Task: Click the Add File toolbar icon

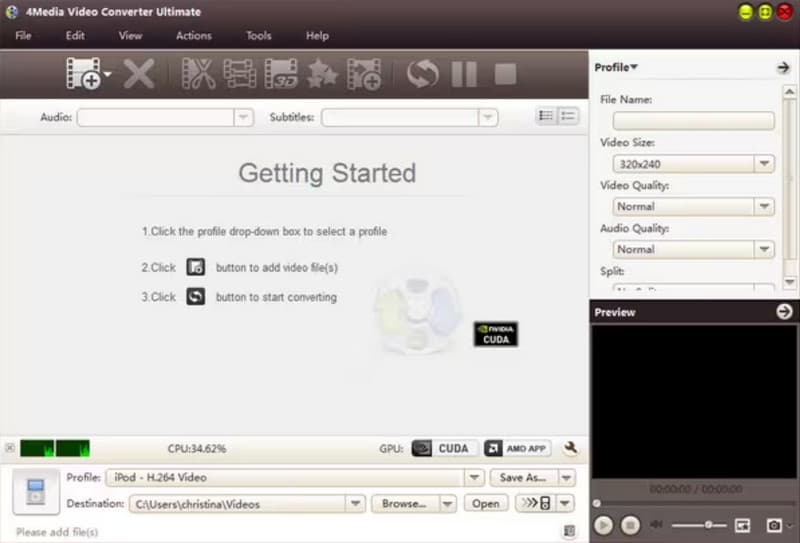Action: click(x=83, y=74)
